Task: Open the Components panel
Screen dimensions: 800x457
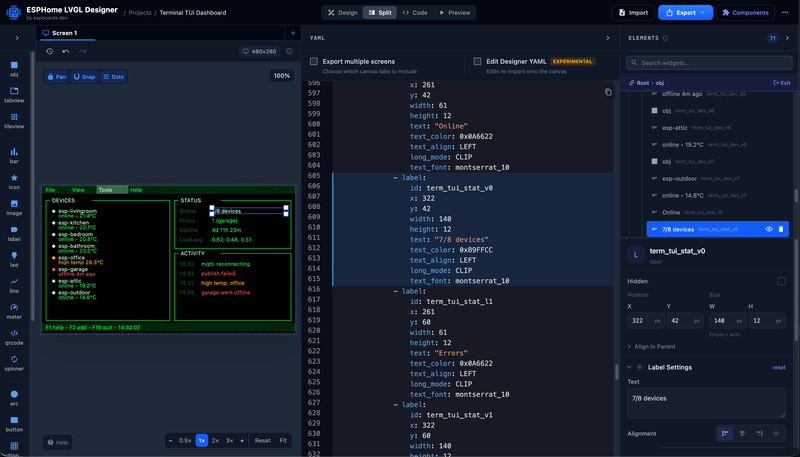Action: coord(745,13)
